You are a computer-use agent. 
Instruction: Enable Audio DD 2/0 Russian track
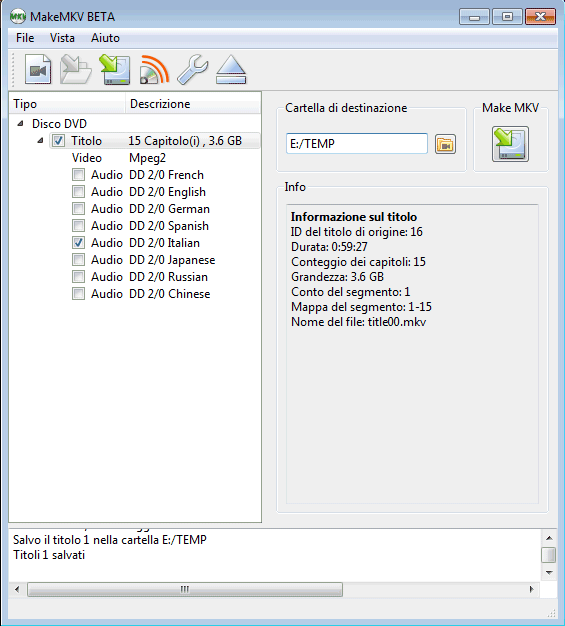(x=78, y=276)
